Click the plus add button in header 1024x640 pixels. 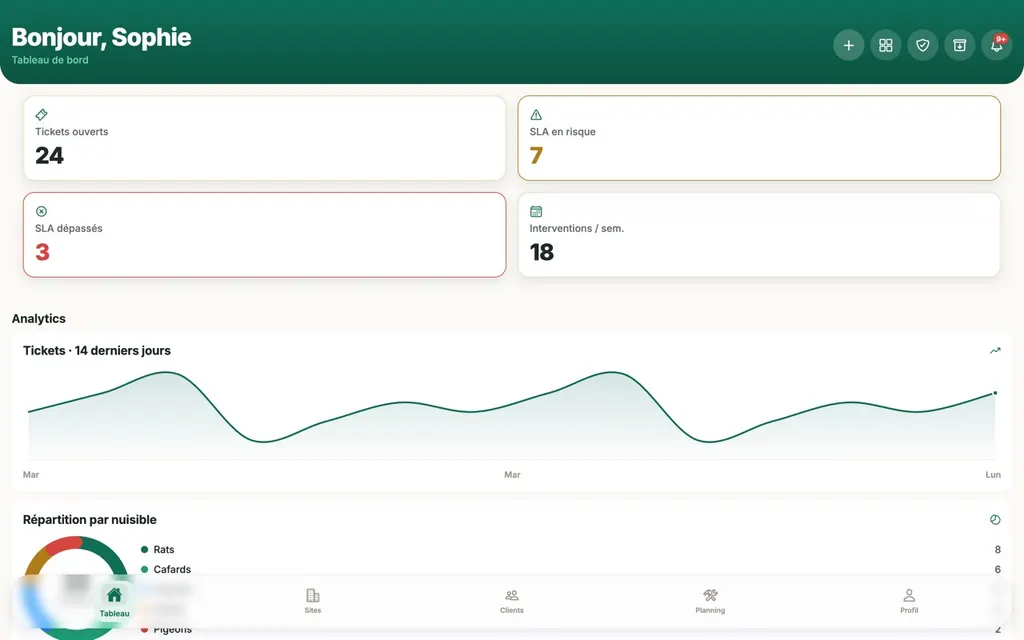click(x=848, y=45)
